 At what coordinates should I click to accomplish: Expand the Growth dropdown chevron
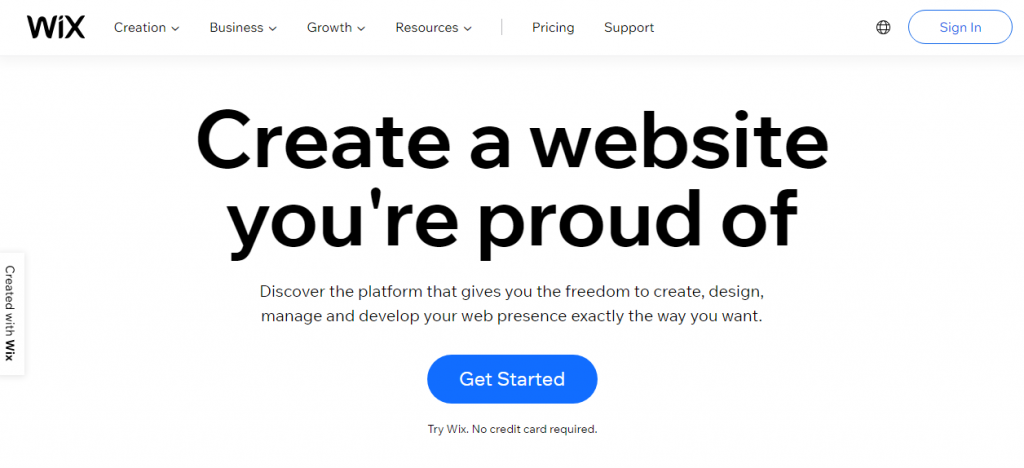(361, 29)
